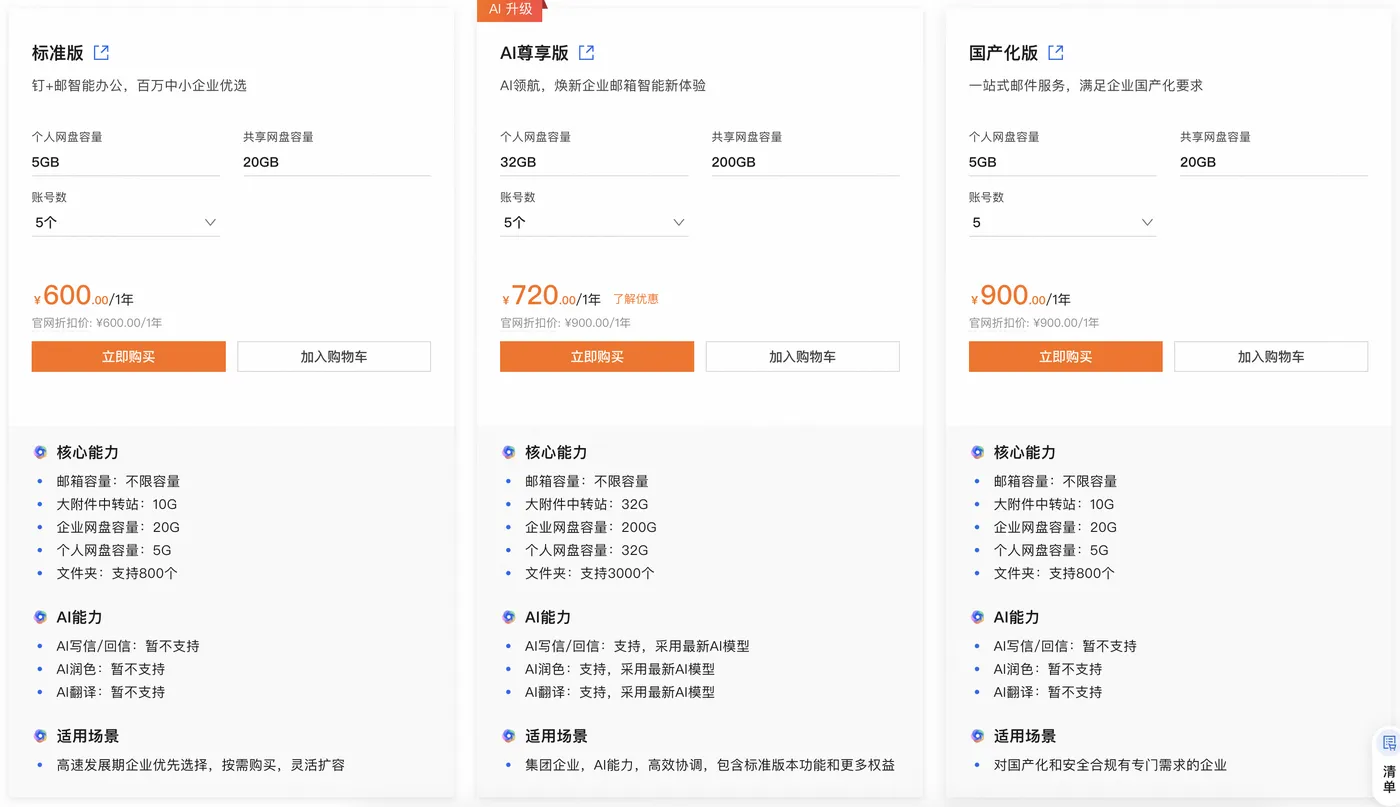Click AI翻译：支持，采用最新AI模型 text
Image resolution: width=1400 pixels, height=807 pixels.
click(620, 692)
